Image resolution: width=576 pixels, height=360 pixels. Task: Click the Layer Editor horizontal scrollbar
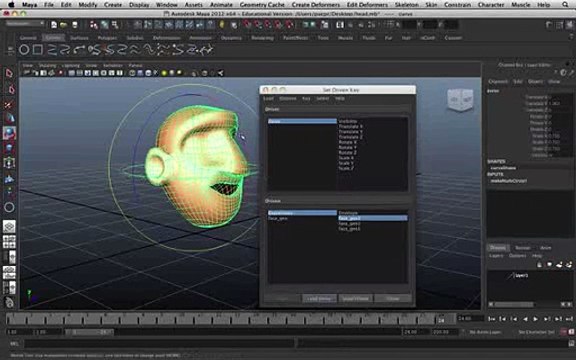click(x=514, y=305)
